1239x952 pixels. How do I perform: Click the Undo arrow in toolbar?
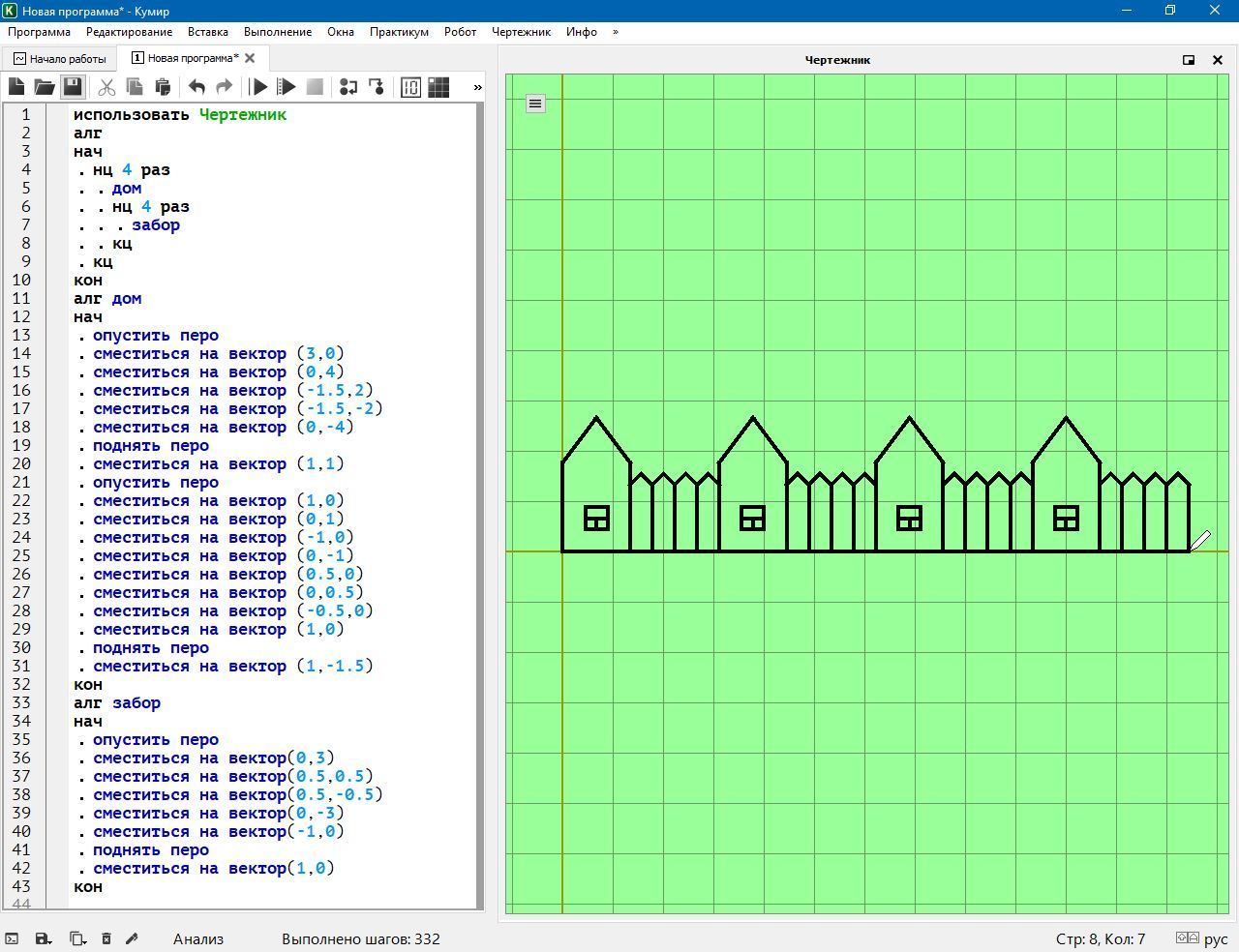tap(196, 87)
